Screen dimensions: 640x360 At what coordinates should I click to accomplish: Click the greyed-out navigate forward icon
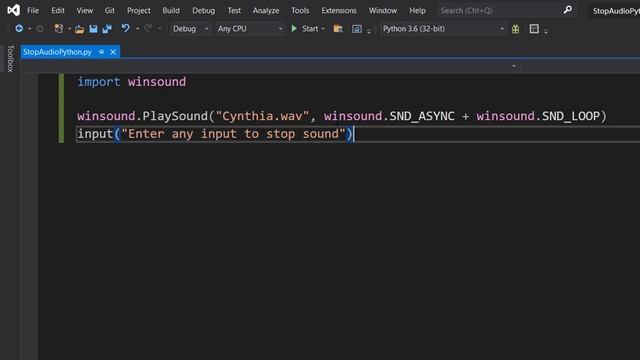pos(40,29)
